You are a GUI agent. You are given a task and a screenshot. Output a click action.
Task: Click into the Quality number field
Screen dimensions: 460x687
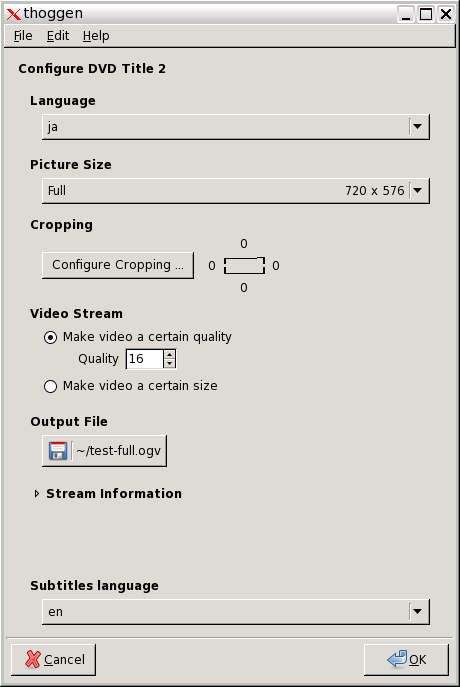coord(145,359)
